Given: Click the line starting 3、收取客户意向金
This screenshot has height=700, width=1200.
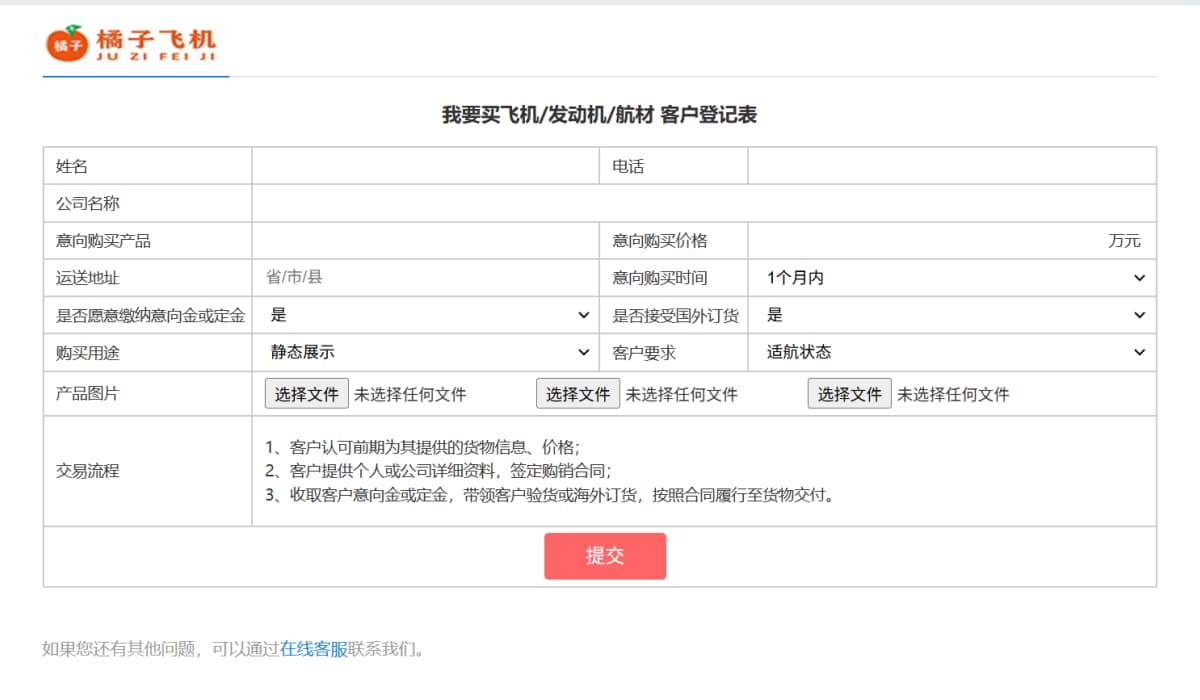Looking at the screenshot, I should click(550, 495).
